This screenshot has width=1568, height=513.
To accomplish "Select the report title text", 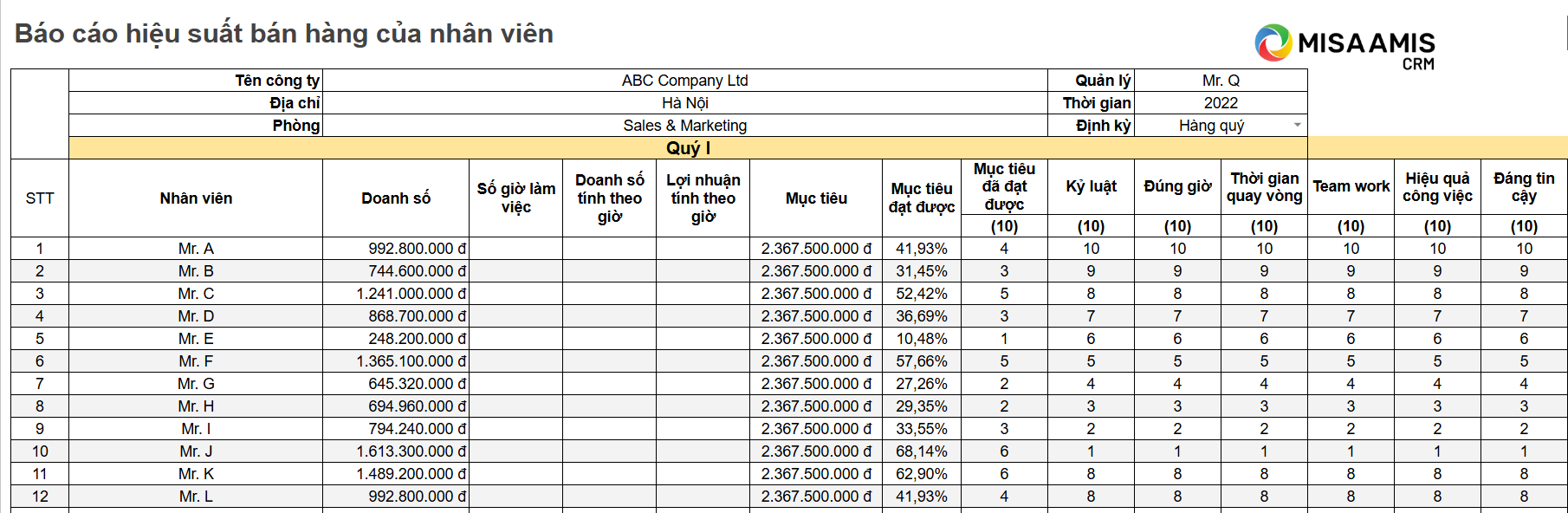I will coord(284,34).
